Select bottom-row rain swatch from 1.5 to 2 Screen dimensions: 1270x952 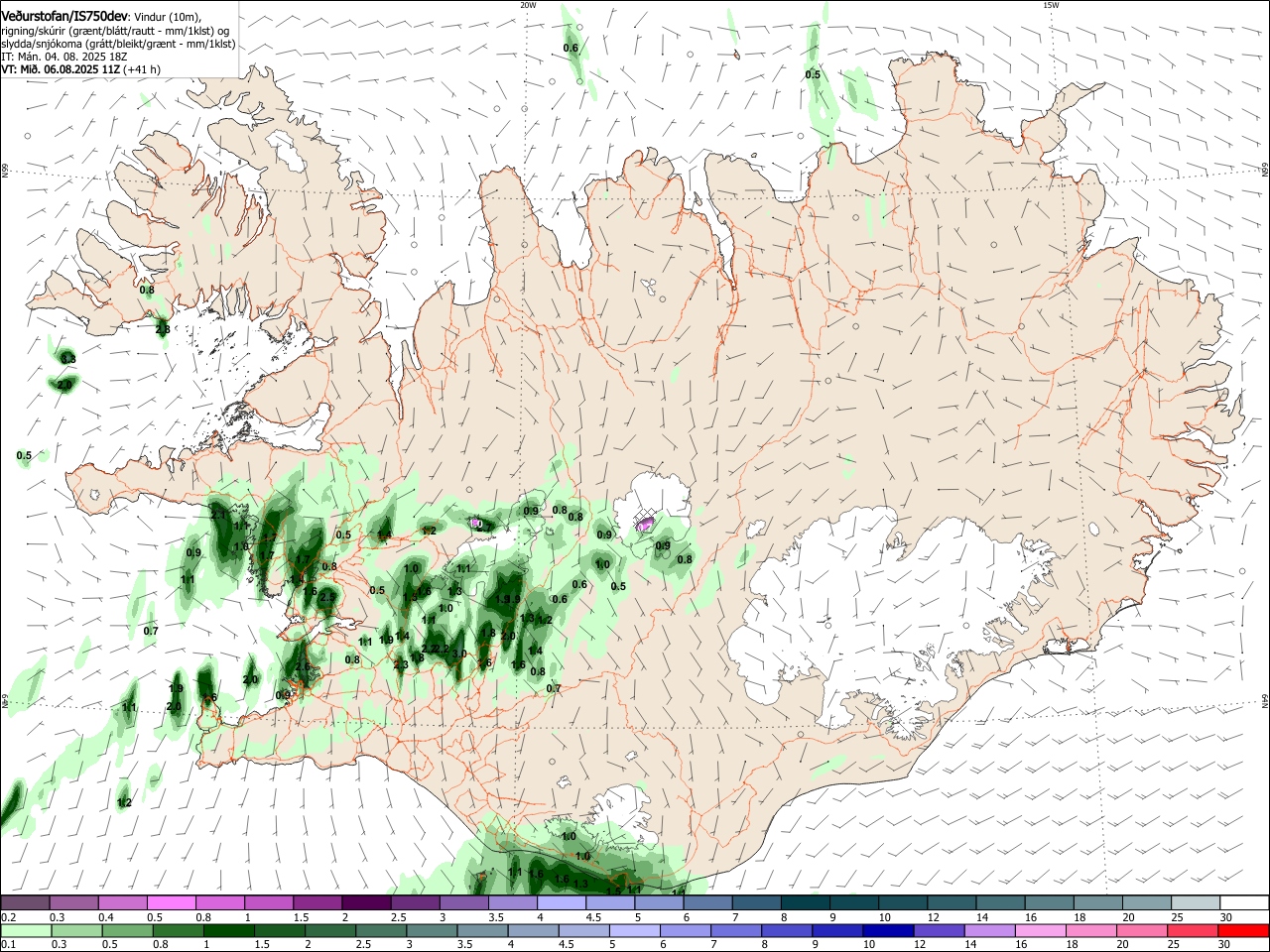(x=280, y=931)
